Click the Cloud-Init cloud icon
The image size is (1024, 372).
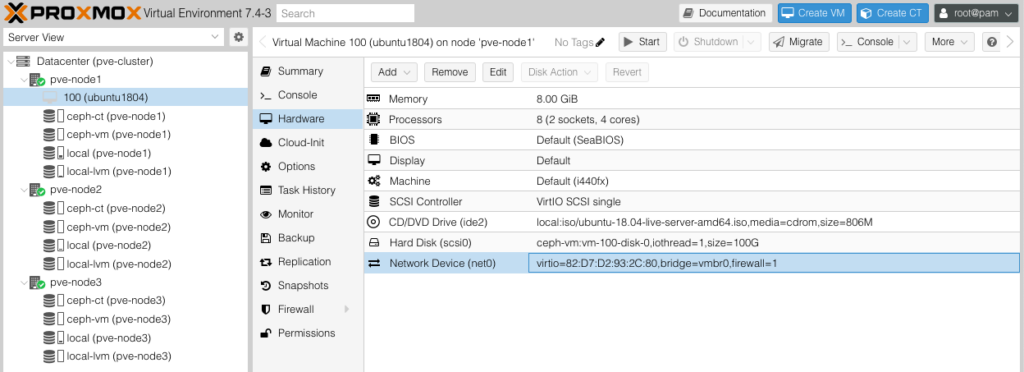(266, 143)
